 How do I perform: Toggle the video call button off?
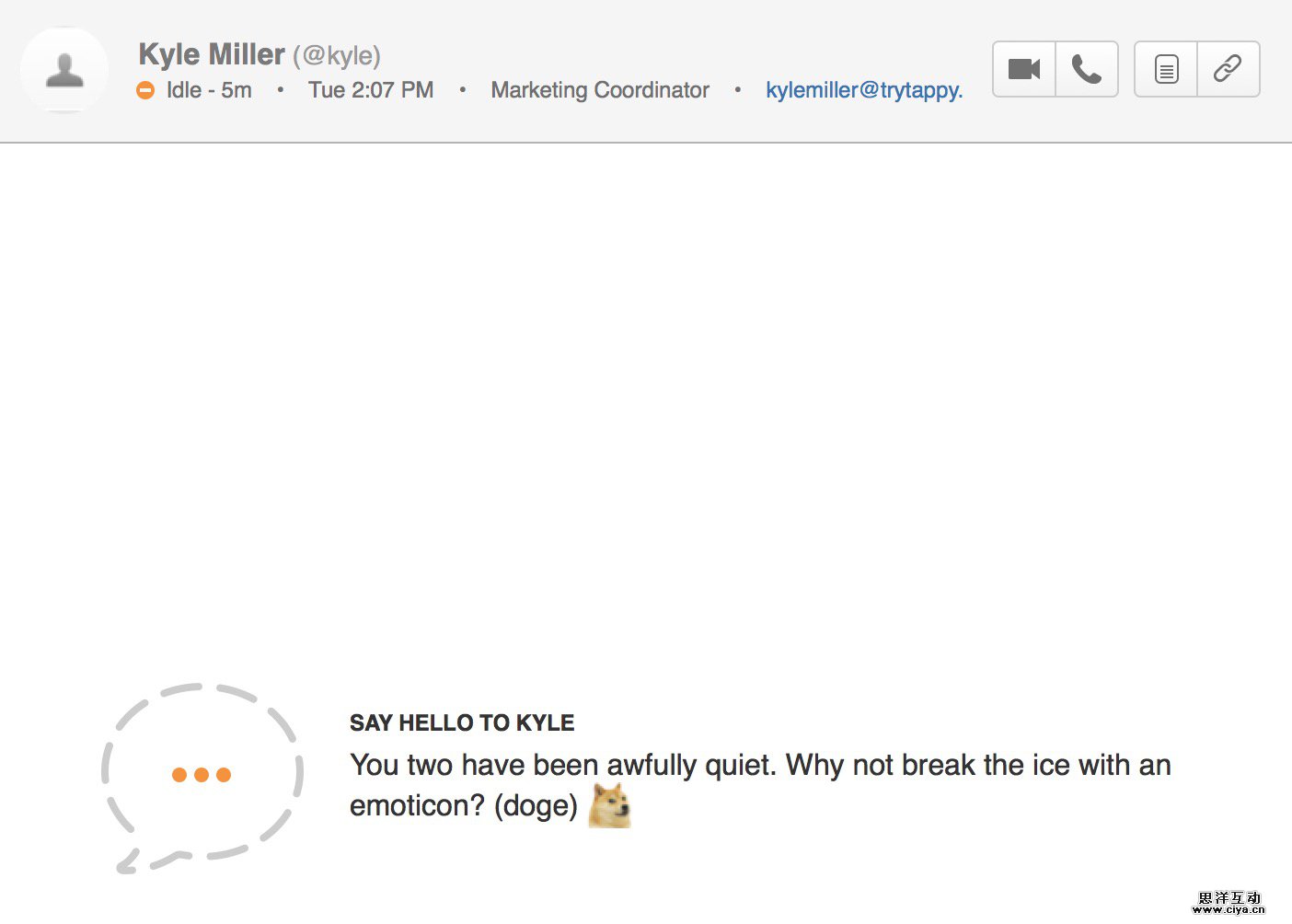[x=1022, y=68]
